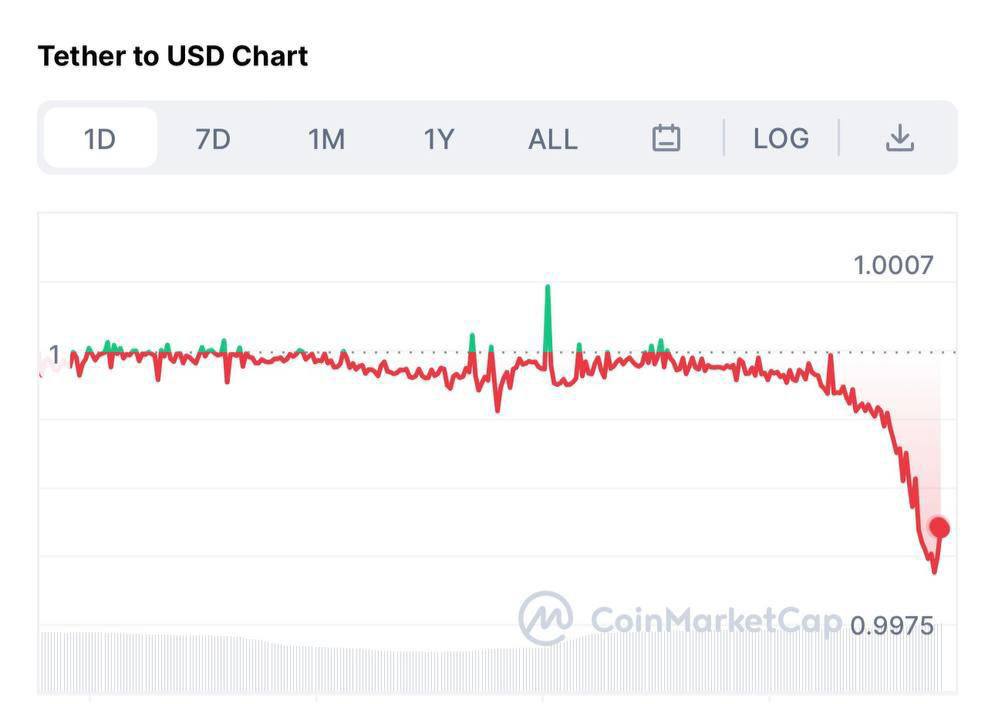
Task: Click the lowest point of the red price line
Action: [934, 571]
